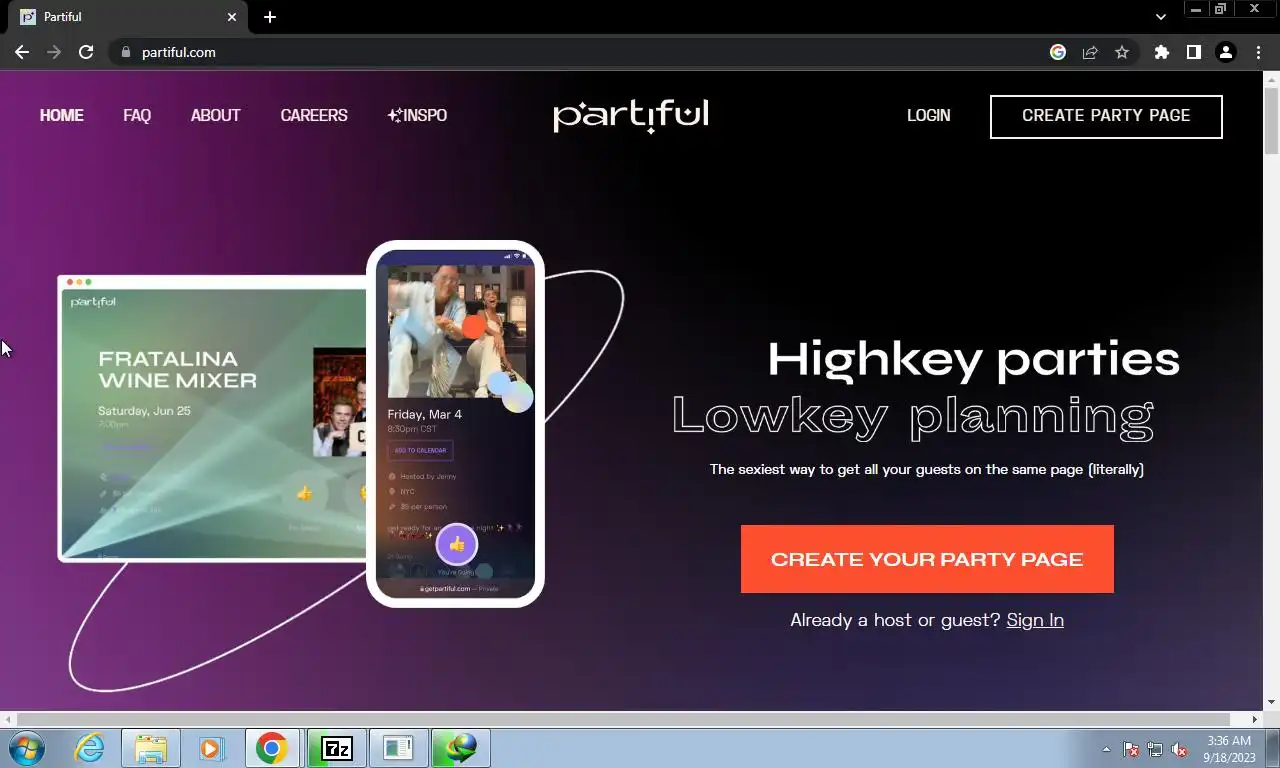Open the green notepad app in taskbar
The width and height of the screenshot is (1280, 768).
point(398,748)
